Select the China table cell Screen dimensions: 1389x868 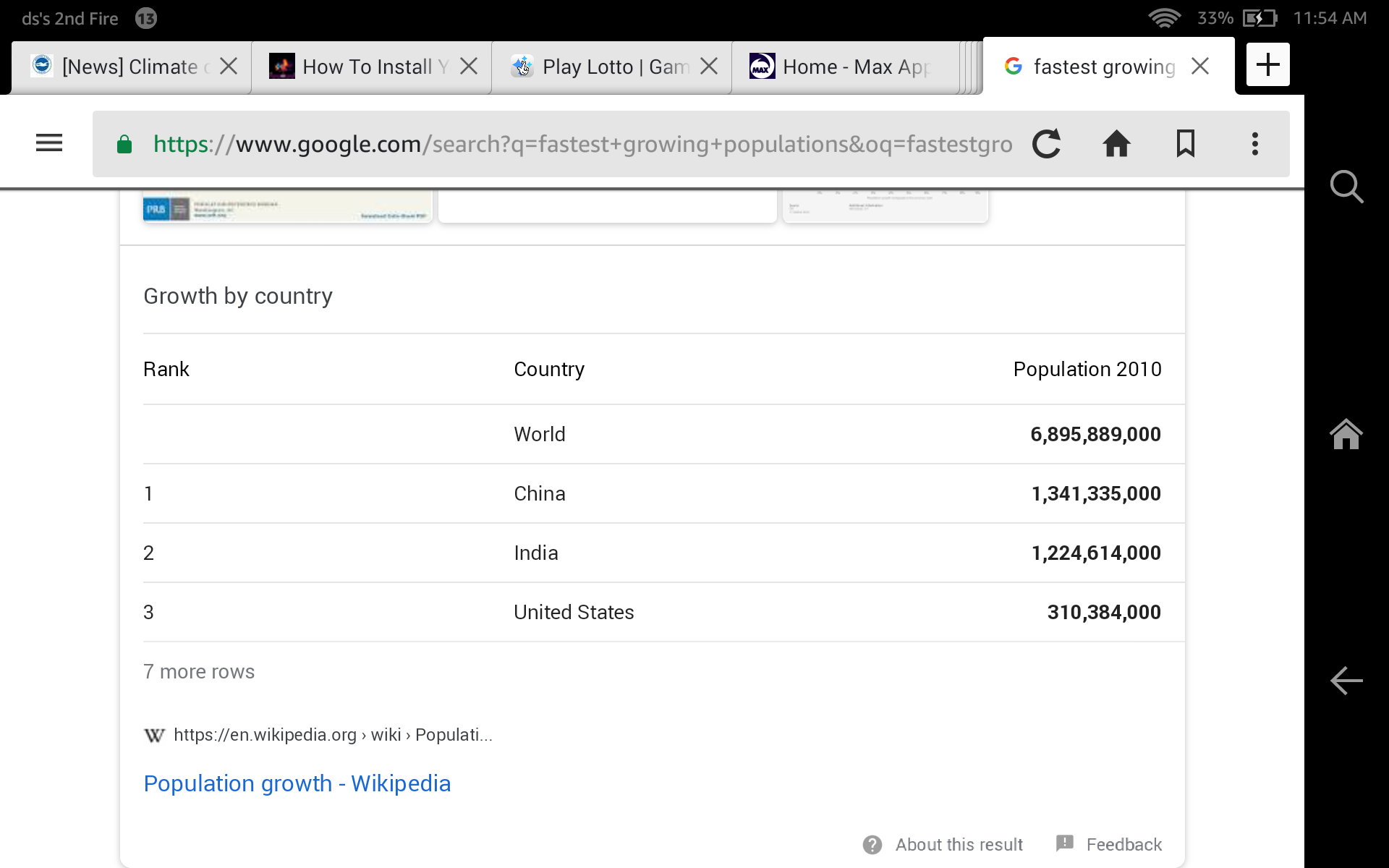pos(540,494)
